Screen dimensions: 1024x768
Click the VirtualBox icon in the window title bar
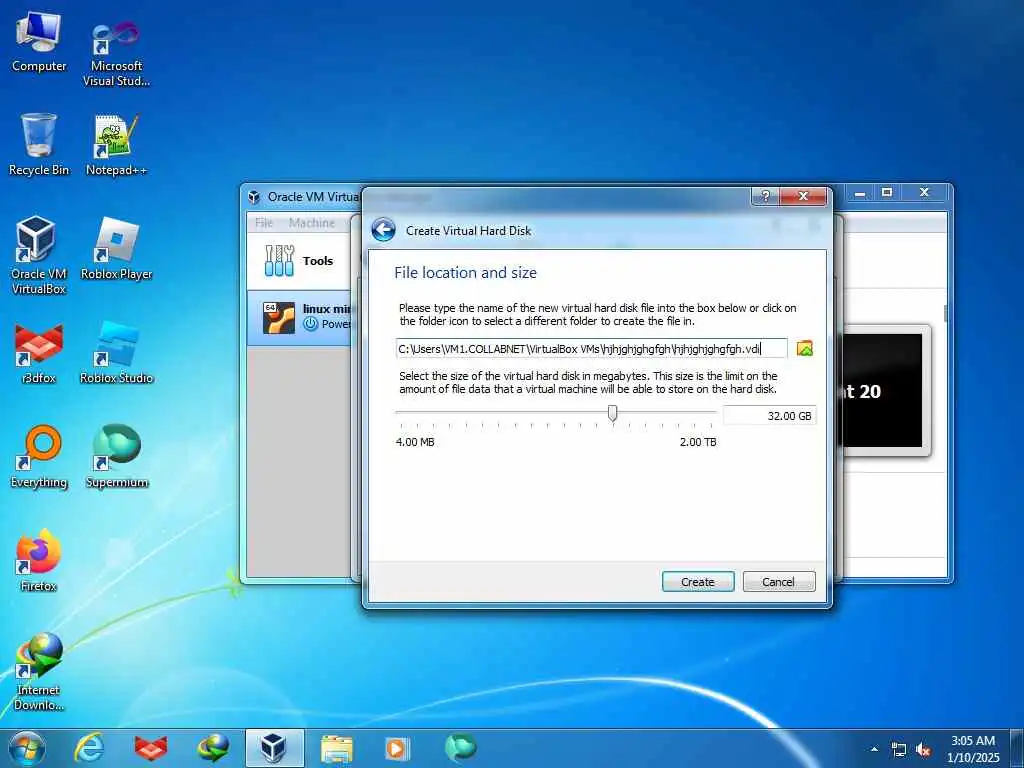[x=255, y=197]
